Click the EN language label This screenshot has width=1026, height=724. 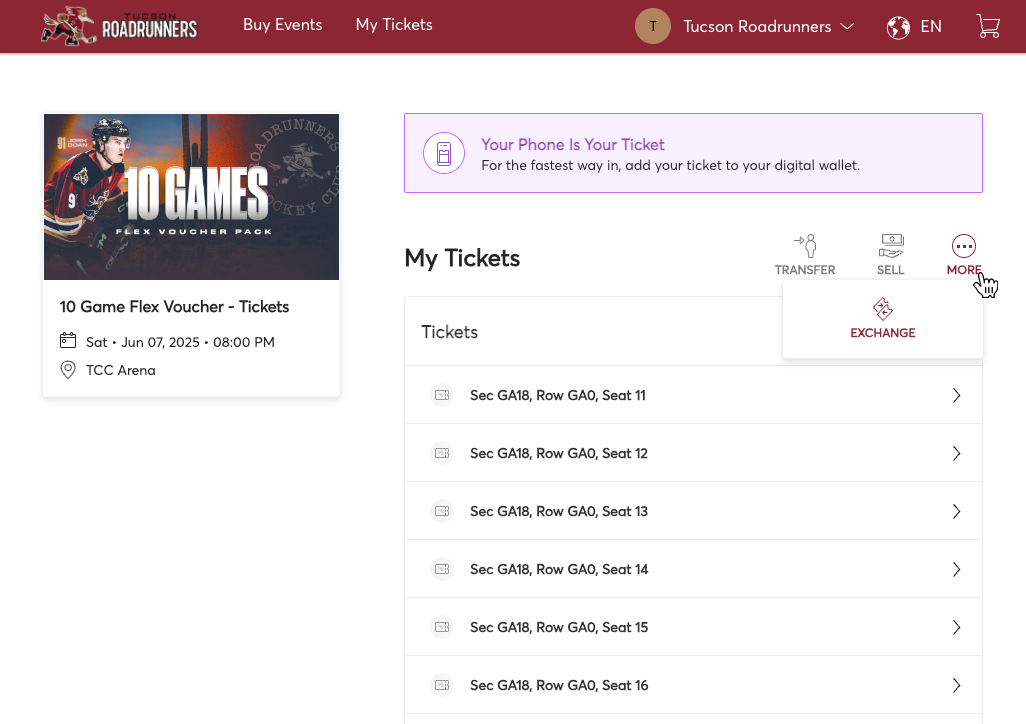pos(931,26)
